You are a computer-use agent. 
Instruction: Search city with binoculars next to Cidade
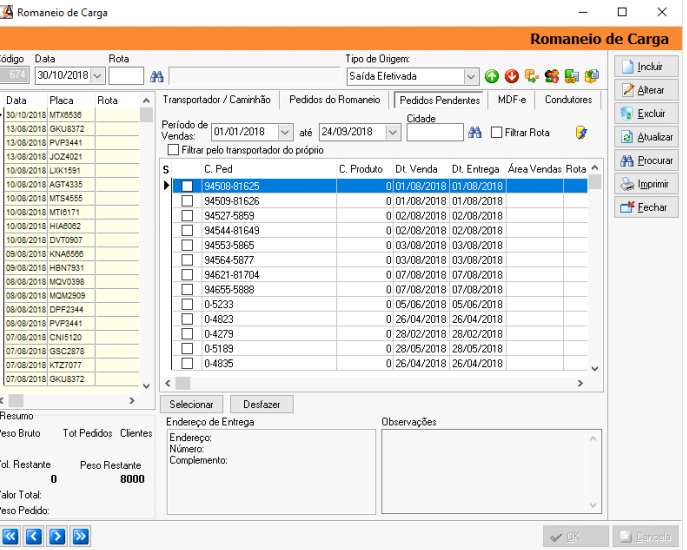[x=475, y=132]
